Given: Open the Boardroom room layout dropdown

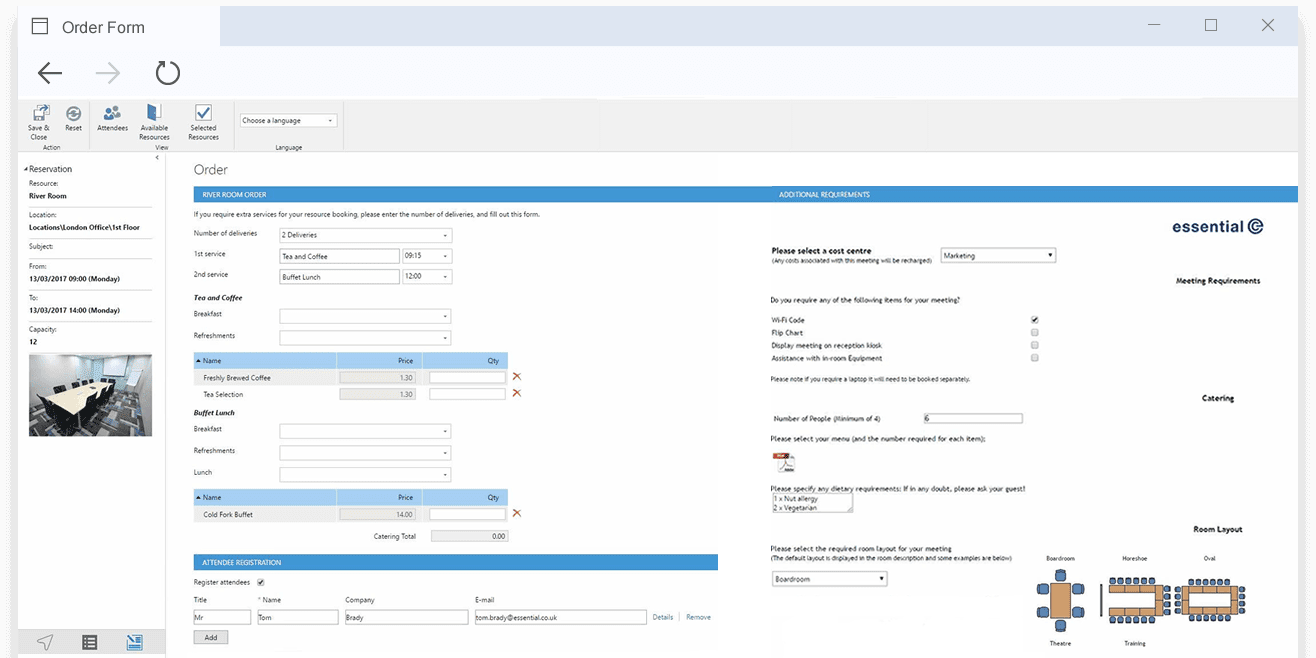Looking at the screenshot, I should [x=829, y=579].
